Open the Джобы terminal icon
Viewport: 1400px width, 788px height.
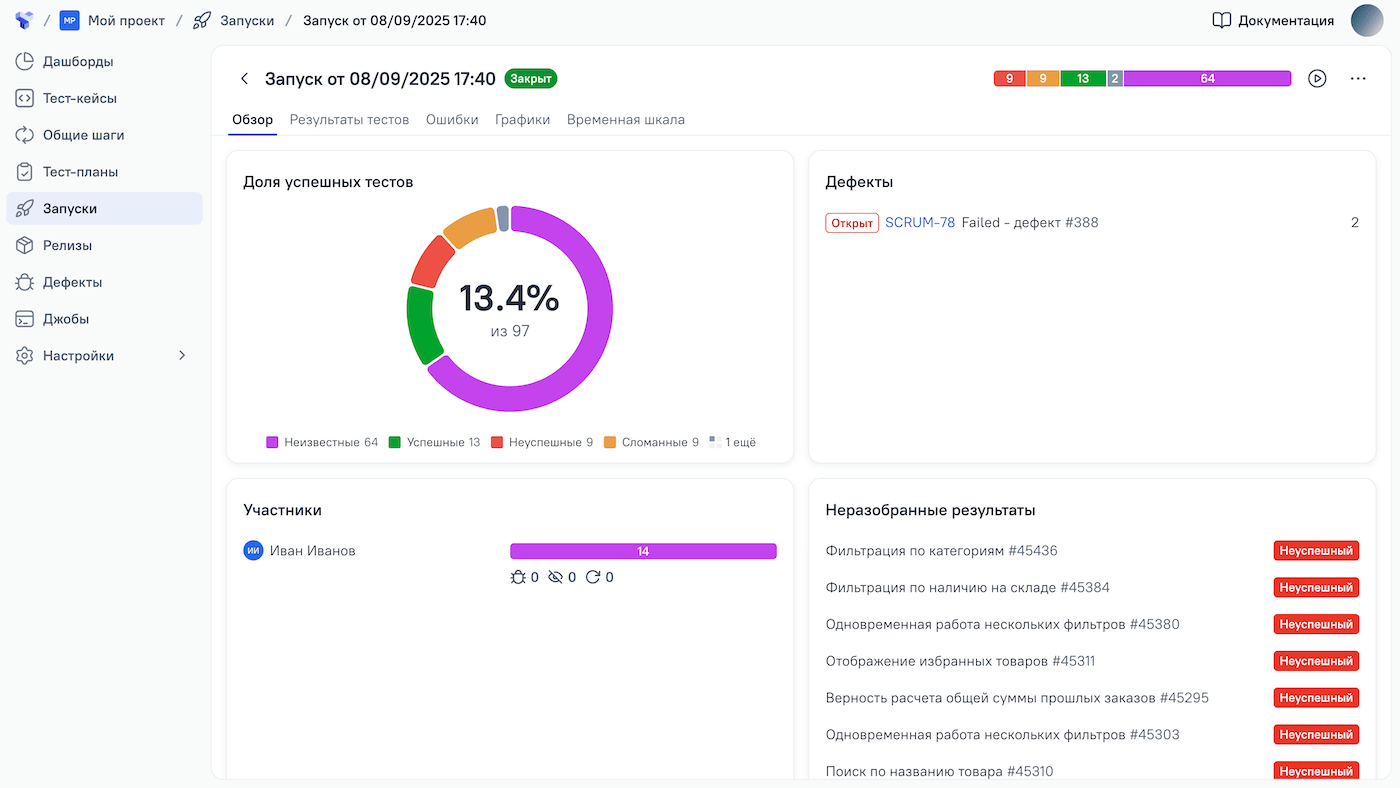[x=26, y=318]
